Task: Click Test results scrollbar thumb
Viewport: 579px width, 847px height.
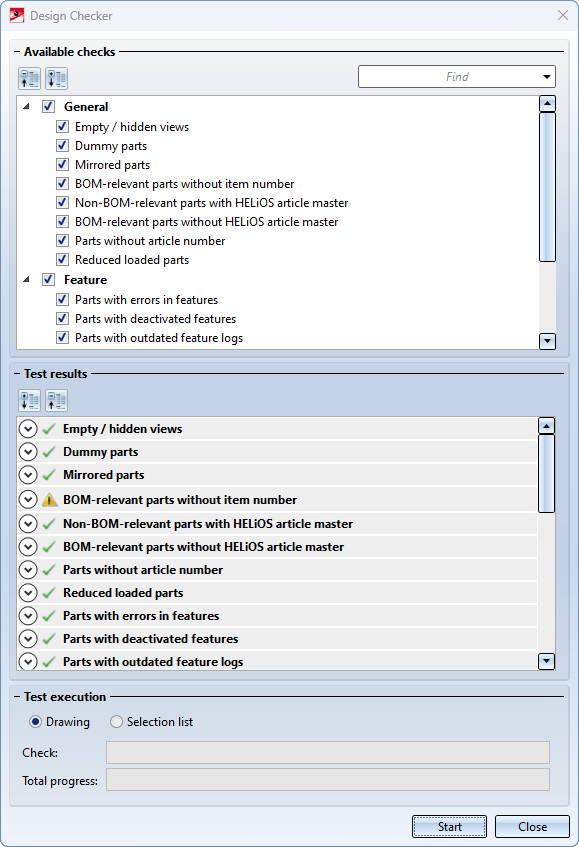Action: pos(547,473)
